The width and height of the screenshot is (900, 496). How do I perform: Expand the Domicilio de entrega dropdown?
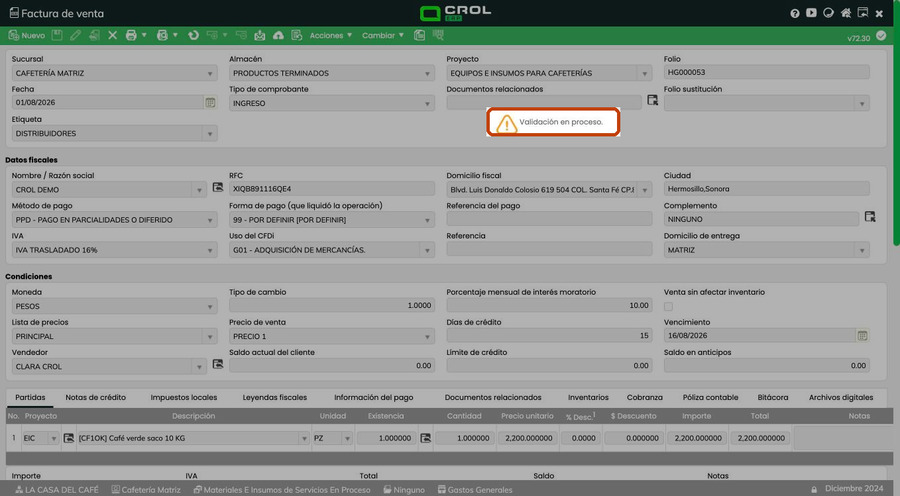pos(862,250)
